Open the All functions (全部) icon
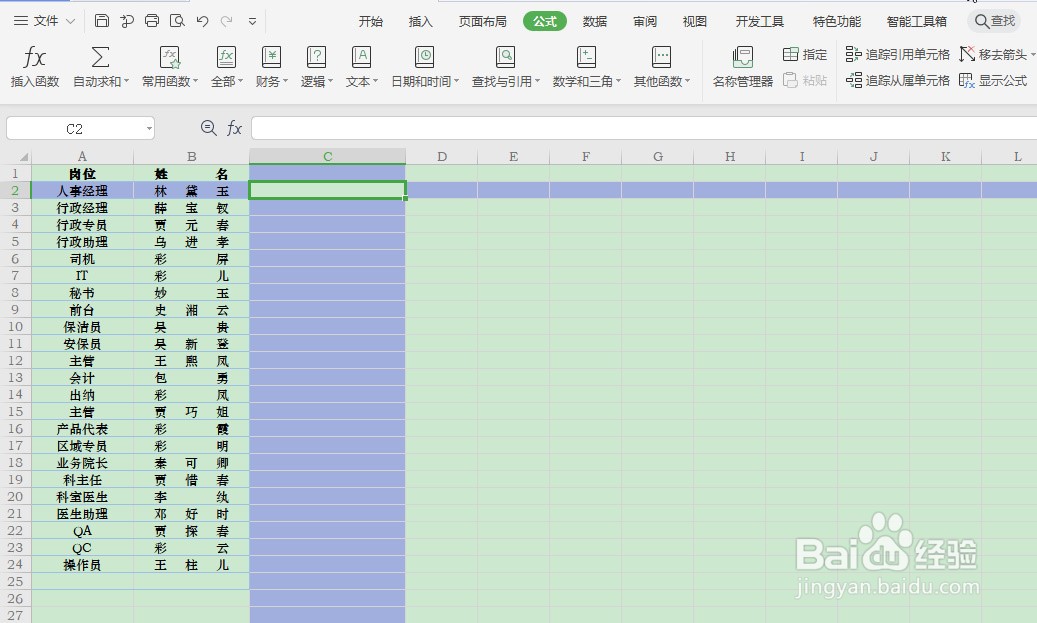The image size is (1037, 623). (226, 58)
